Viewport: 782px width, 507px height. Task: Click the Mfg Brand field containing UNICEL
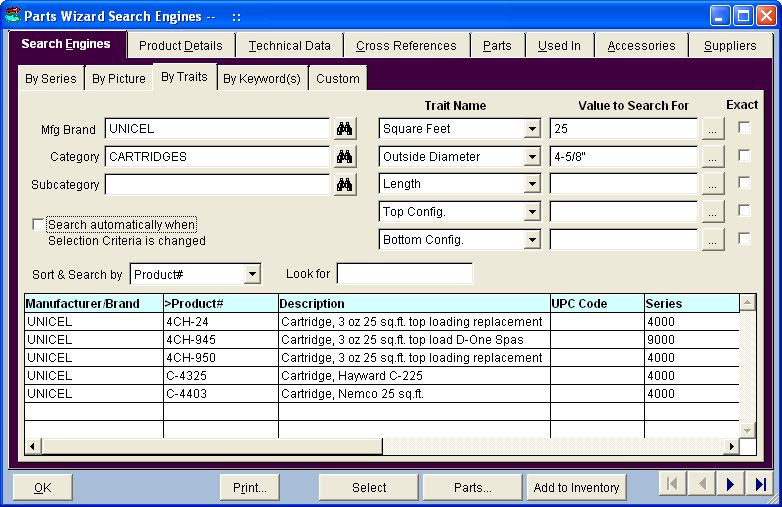point(217,129)
